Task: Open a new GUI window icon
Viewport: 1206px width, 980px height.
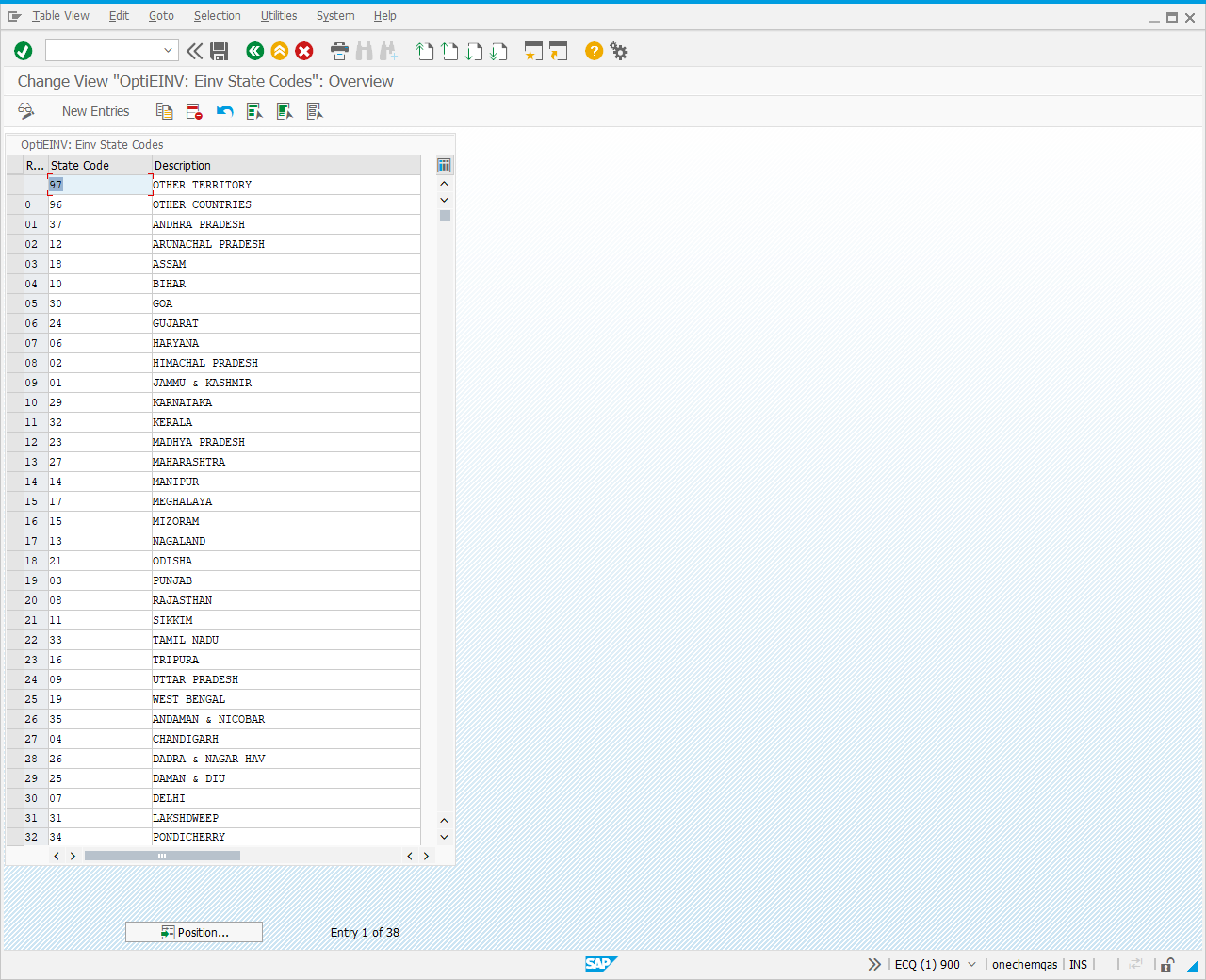Action: tap(534, 51)
